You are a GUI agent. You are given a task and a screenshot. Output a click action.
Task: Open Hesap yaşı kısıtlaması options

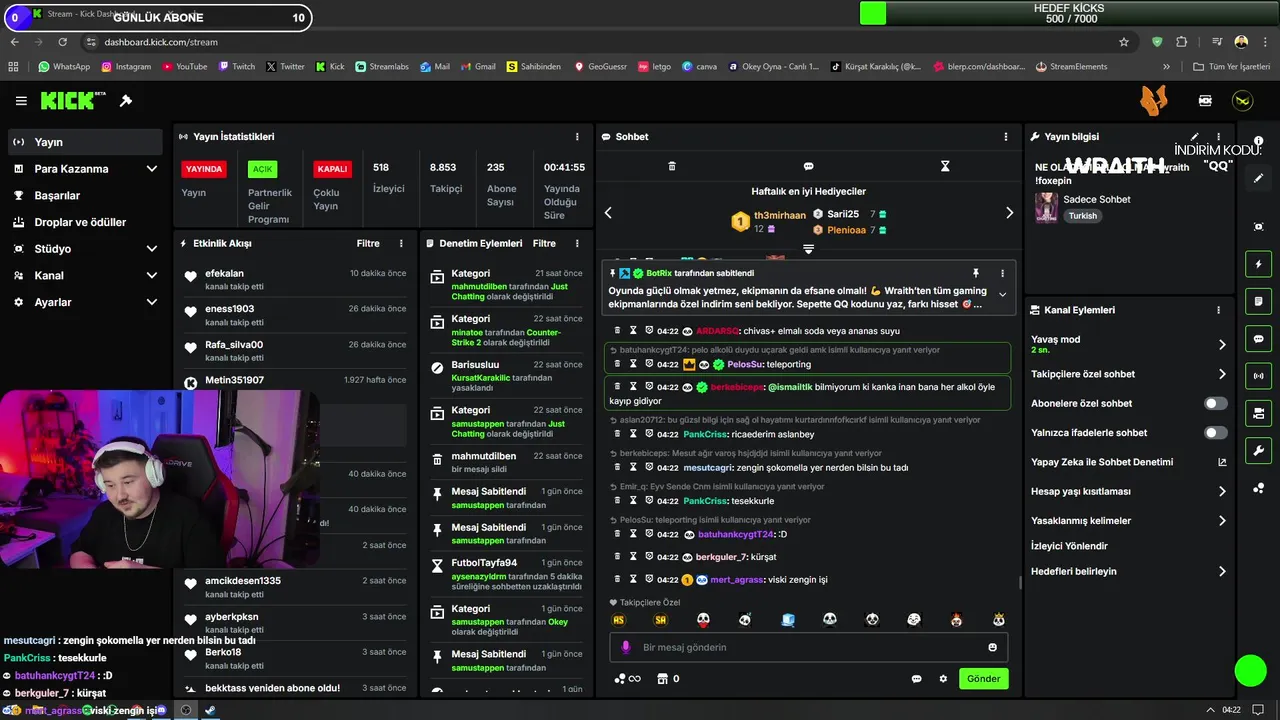click(x=1128, y=491)
